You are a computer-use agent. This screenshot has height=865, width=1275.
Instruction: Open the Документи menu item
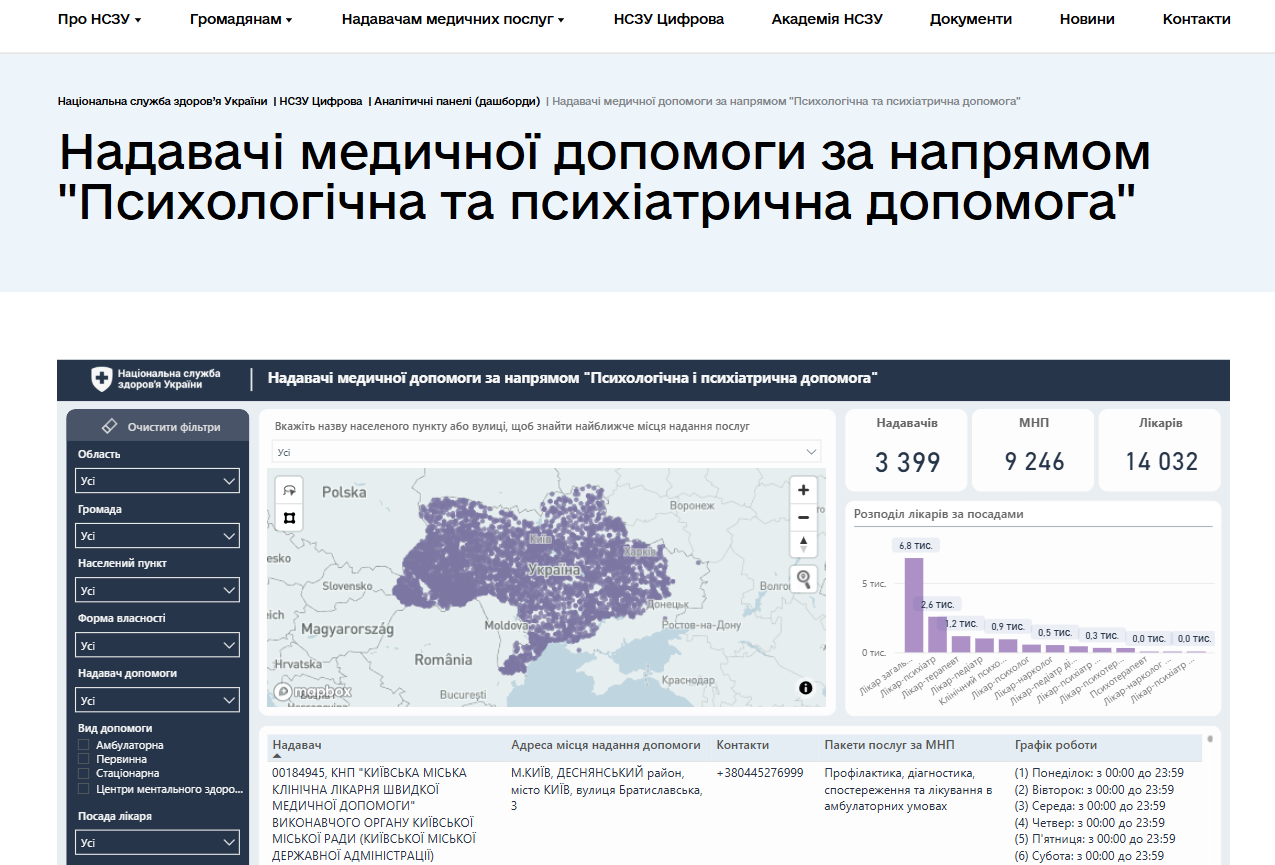970,19
